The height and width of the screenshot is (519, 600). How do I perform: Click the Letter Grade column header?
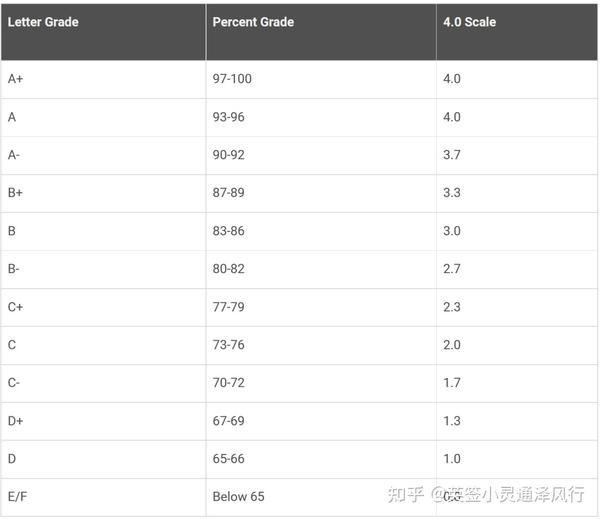tap(43, 22)
